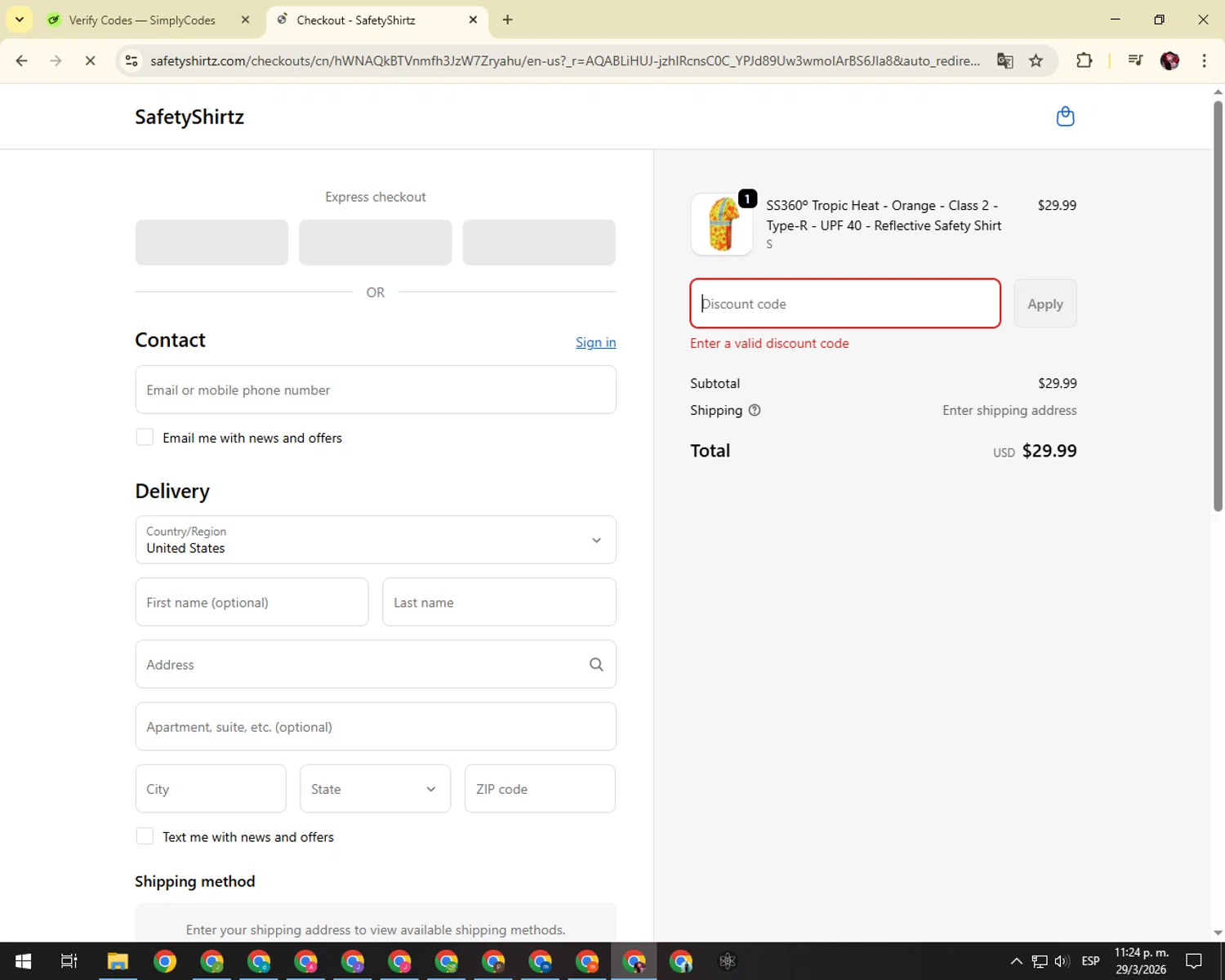Click the USD $29.99 total amount
The image size is (1225, 980).
[x=1035, y=451]
